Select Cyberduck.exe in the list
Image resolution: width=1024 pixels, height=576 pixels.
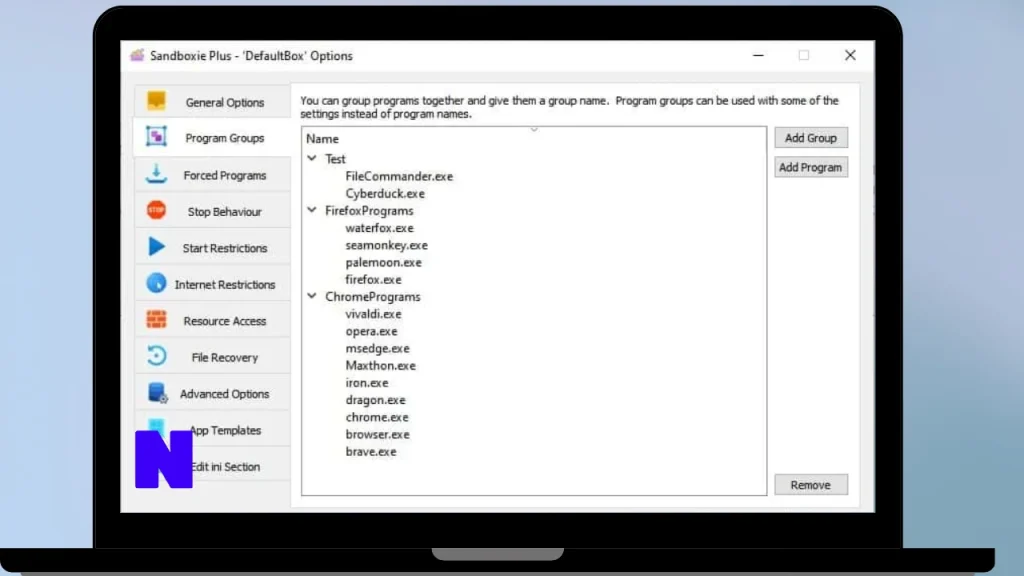[x=385, y=193]
